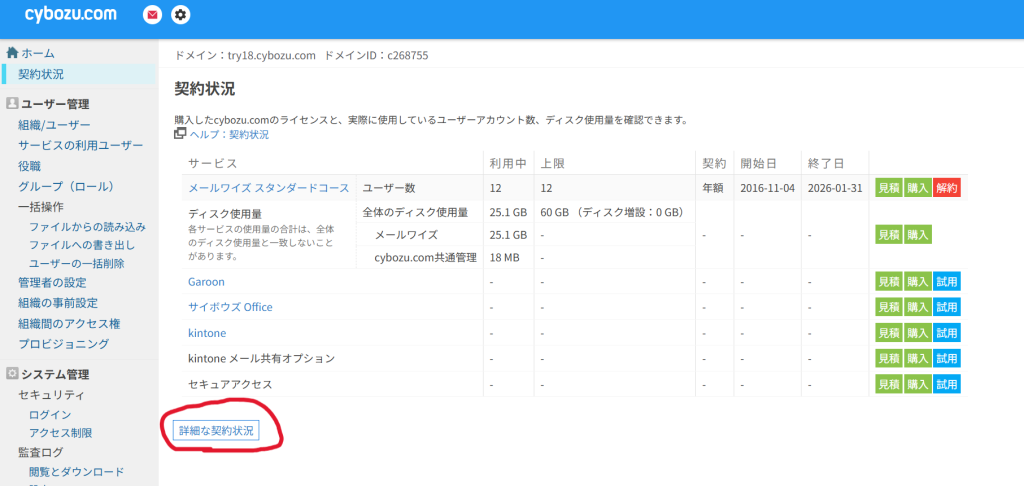Open the ヘルプ：契約状況 link

point(229,134)
